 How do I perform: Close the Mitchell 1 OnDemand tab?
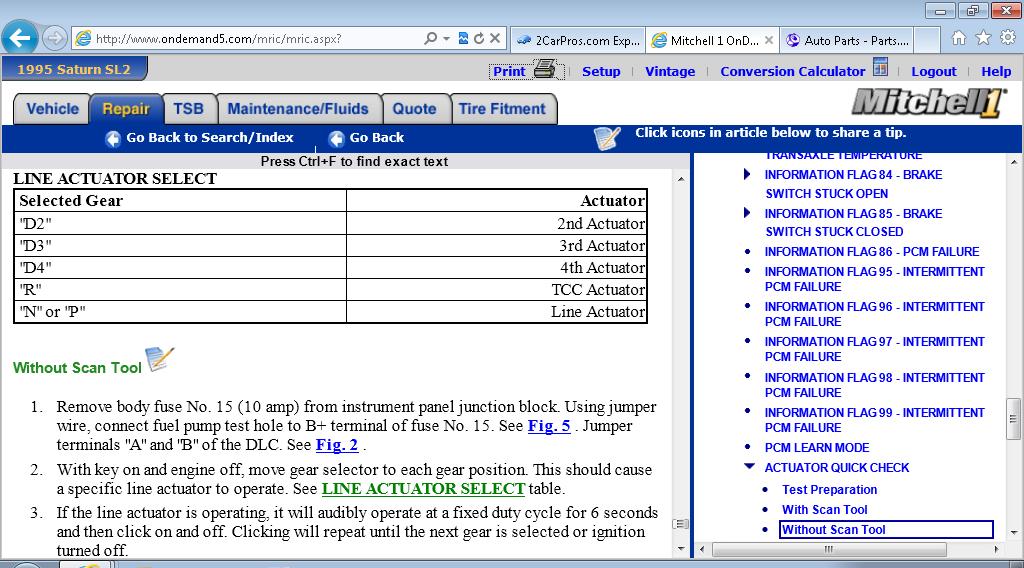click(x=769, y=40)
